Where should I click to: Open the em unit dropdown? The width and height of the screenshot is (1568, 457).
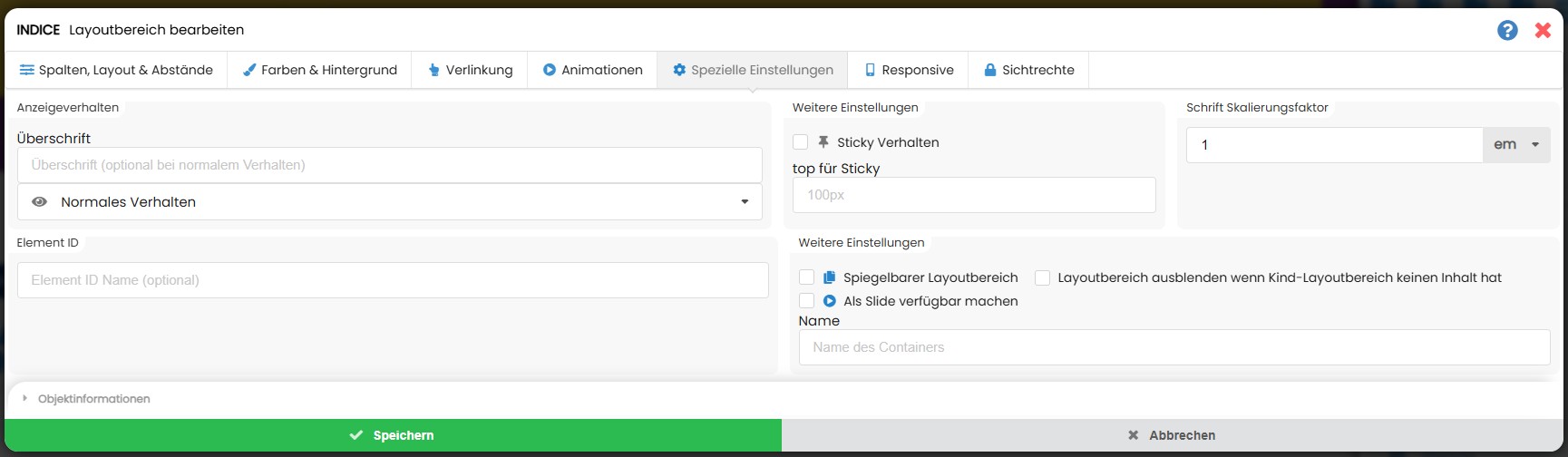click(x=1516, y=145)
